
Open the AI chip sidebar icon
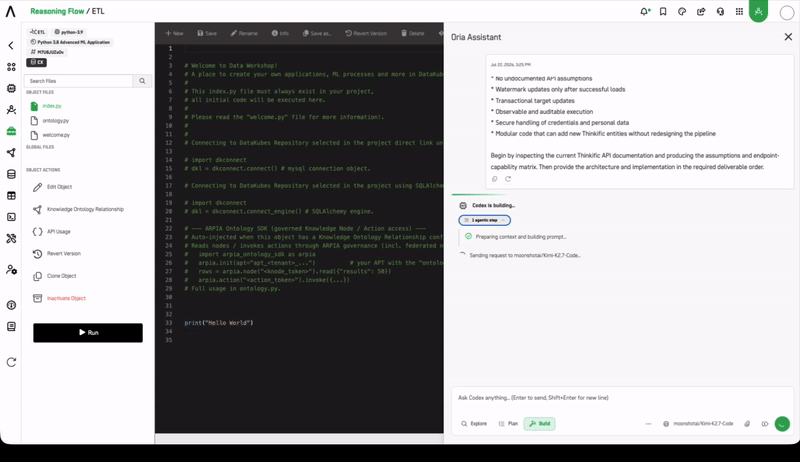point(11,88)
